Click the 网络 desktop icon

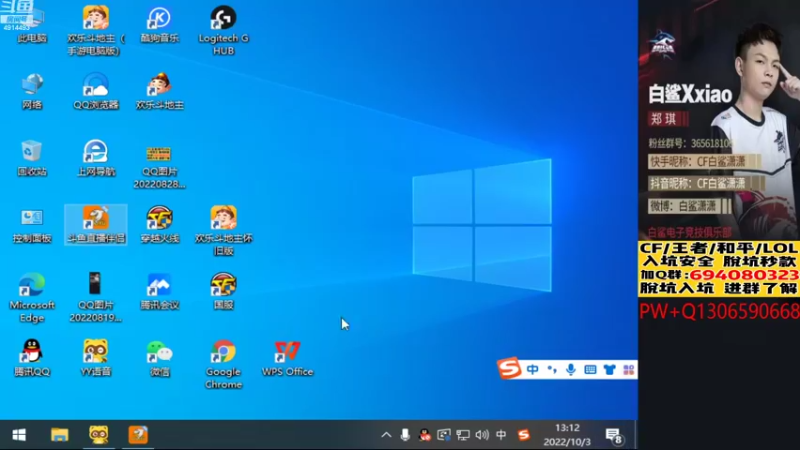click(x=32, y=91)
